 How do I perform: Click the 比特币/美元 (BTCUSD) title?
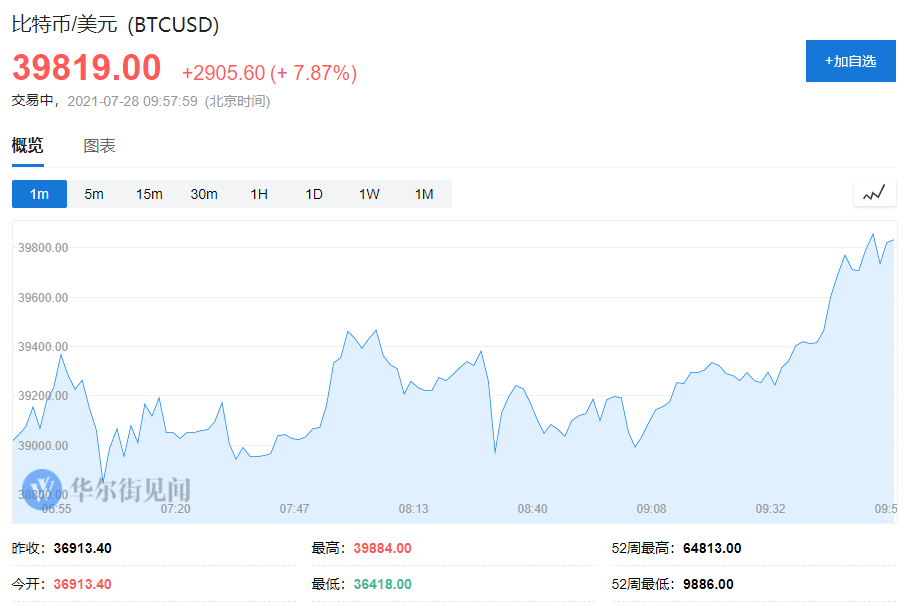[116, 24]
